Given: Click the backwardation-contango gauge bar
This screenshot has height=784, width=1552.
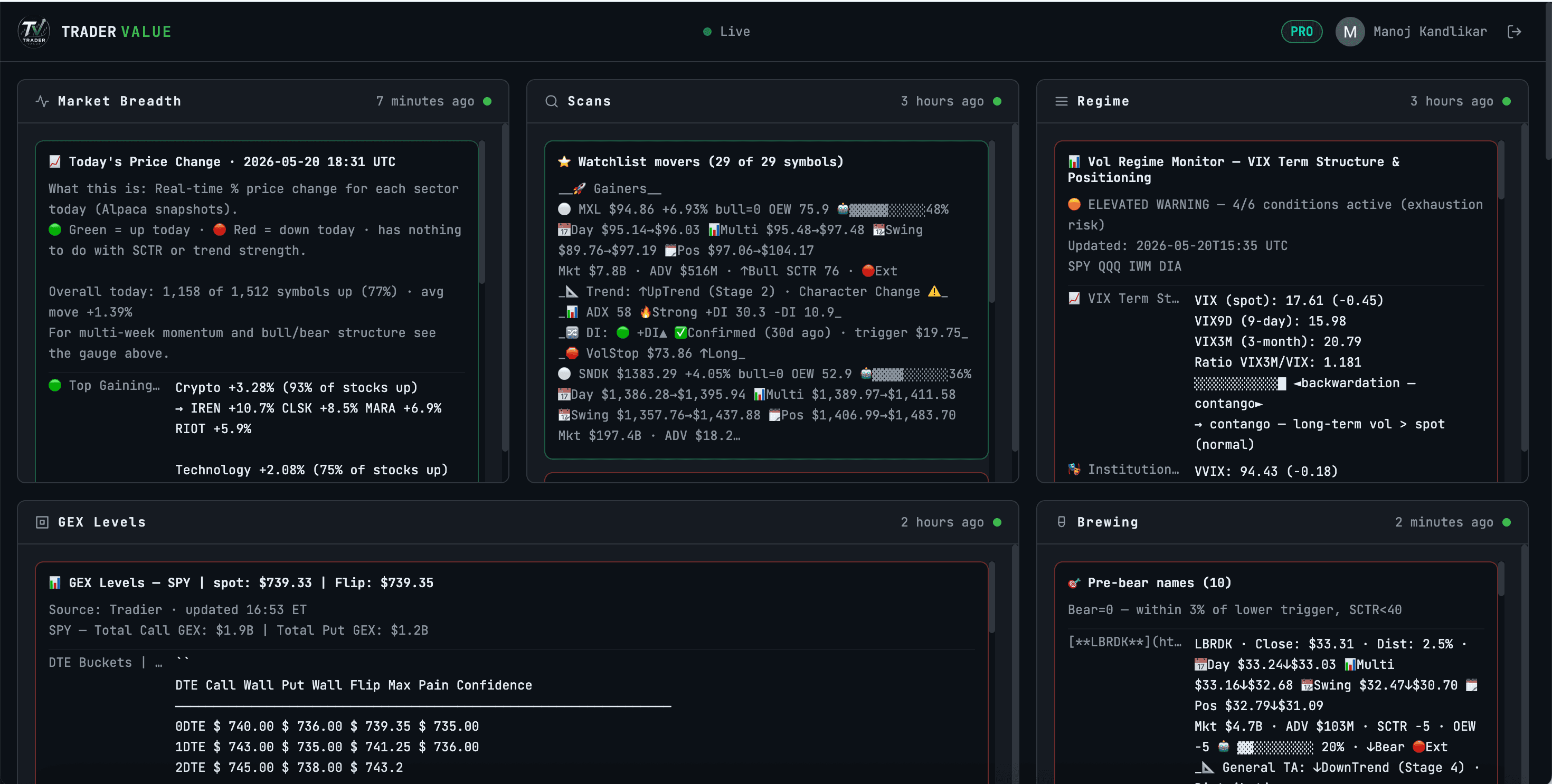Looking at the screenshot, I should pyautogui.click(x=1240, y=383).
